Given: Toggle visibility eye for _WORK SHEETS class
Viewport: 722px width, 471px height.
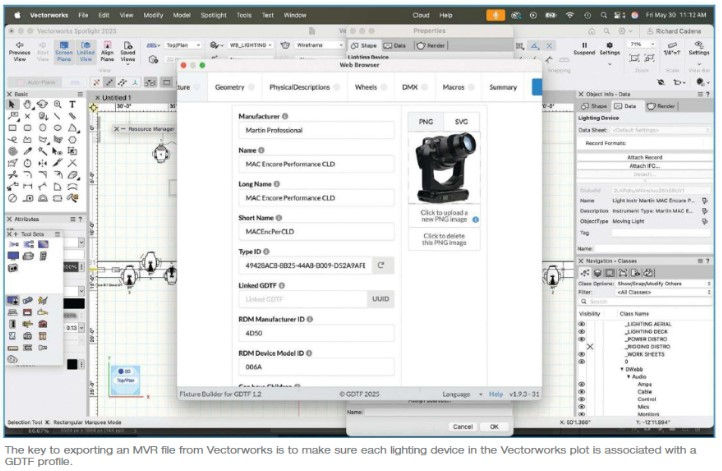Looking at the screenshot, I should (x=582, y=355).
